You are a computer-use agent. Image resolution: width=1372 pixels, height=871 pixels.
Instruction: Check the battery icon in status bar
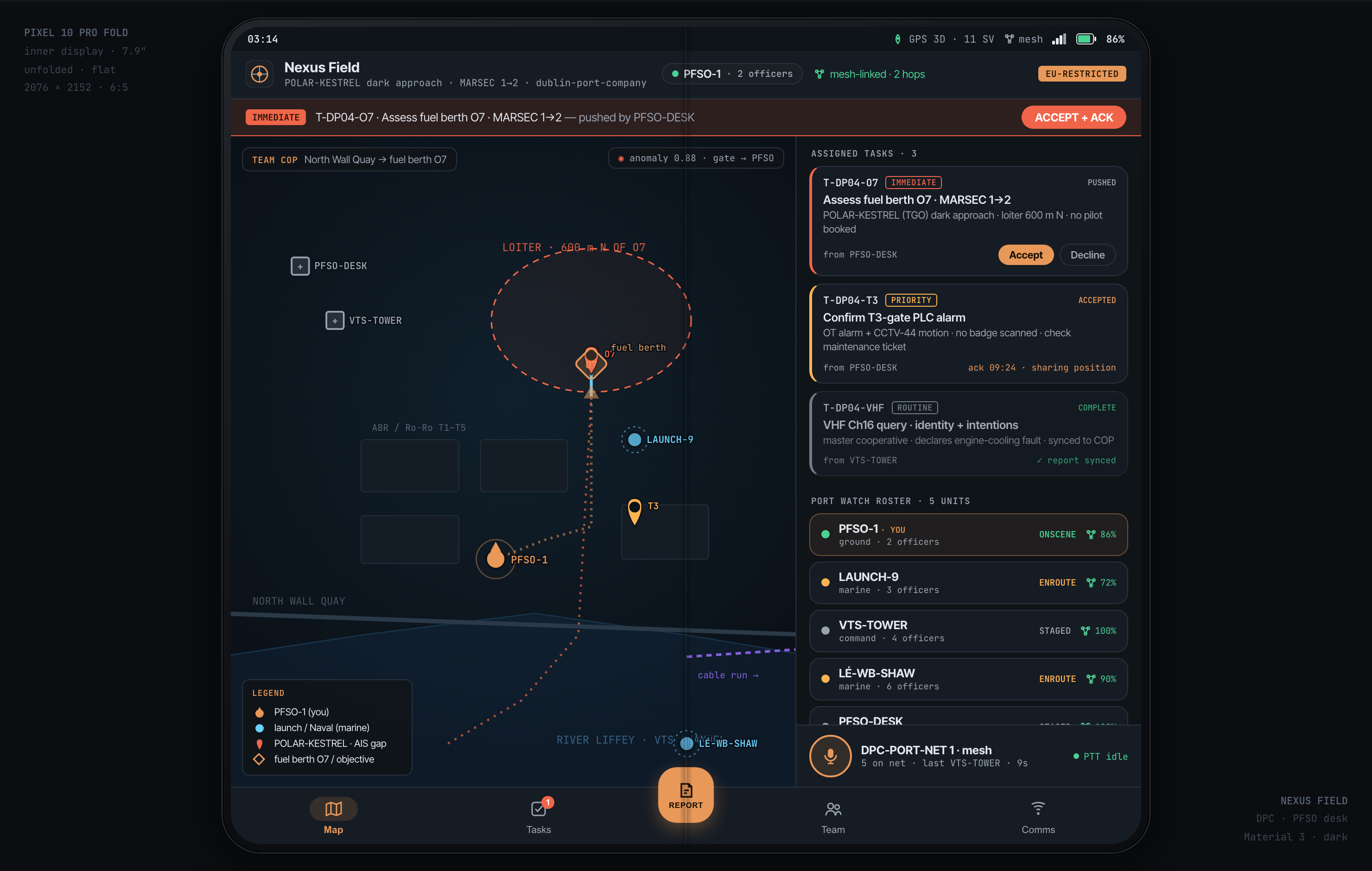point(1086,39)
